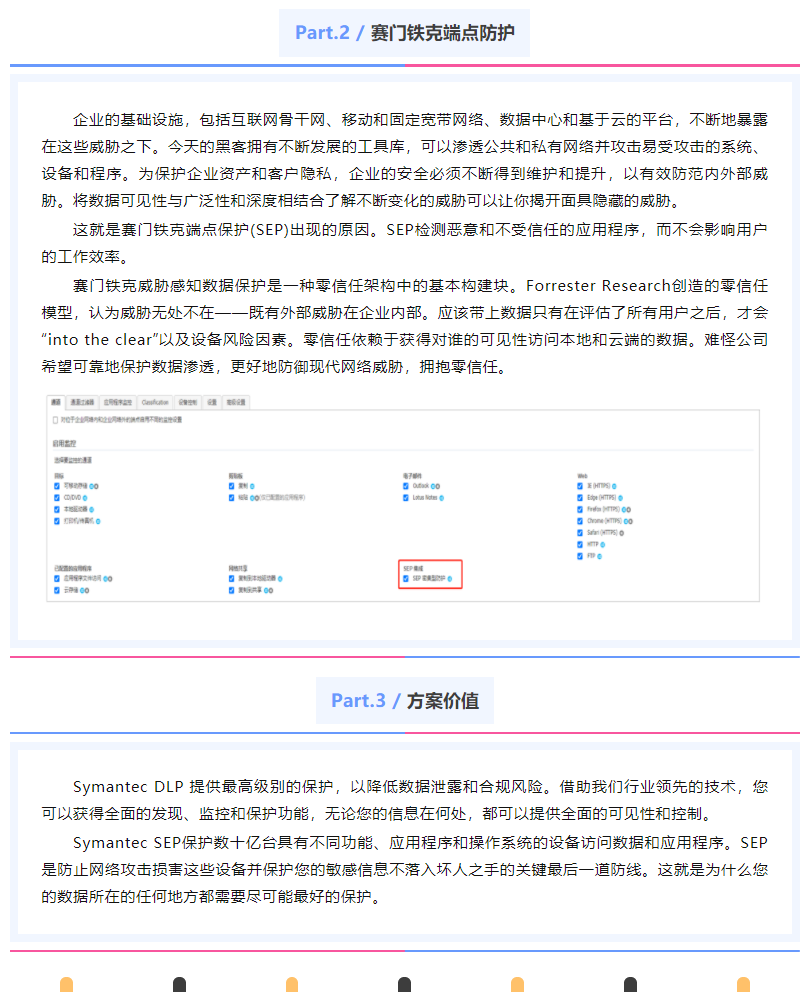Check the unchecked box above 启用监控
This screenshot has width=810, height=1001.
click(56, 420)
